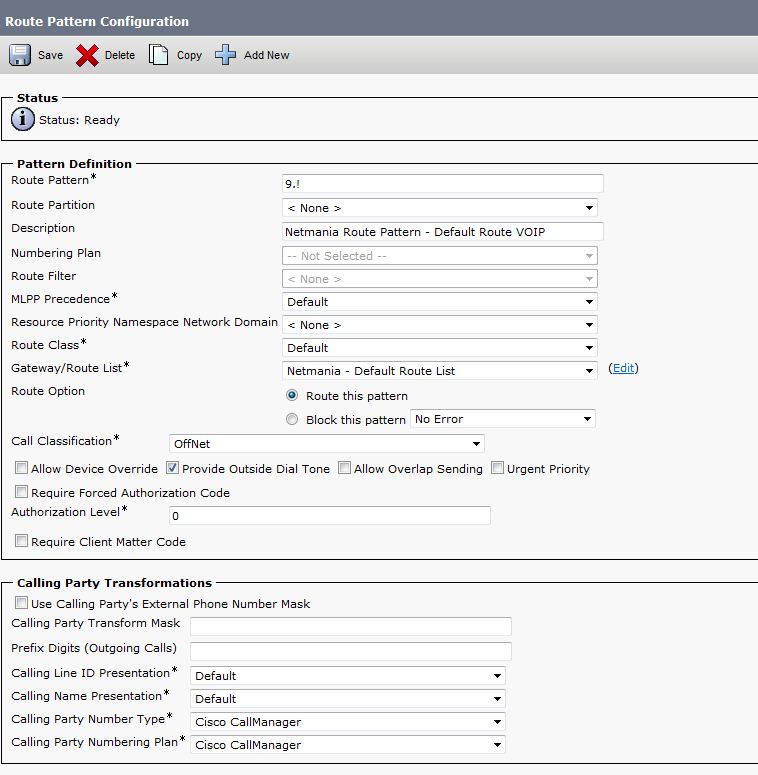Click the 'MLPP Precedence' label
Screen dimensions: 758x775
click(60, 299)
